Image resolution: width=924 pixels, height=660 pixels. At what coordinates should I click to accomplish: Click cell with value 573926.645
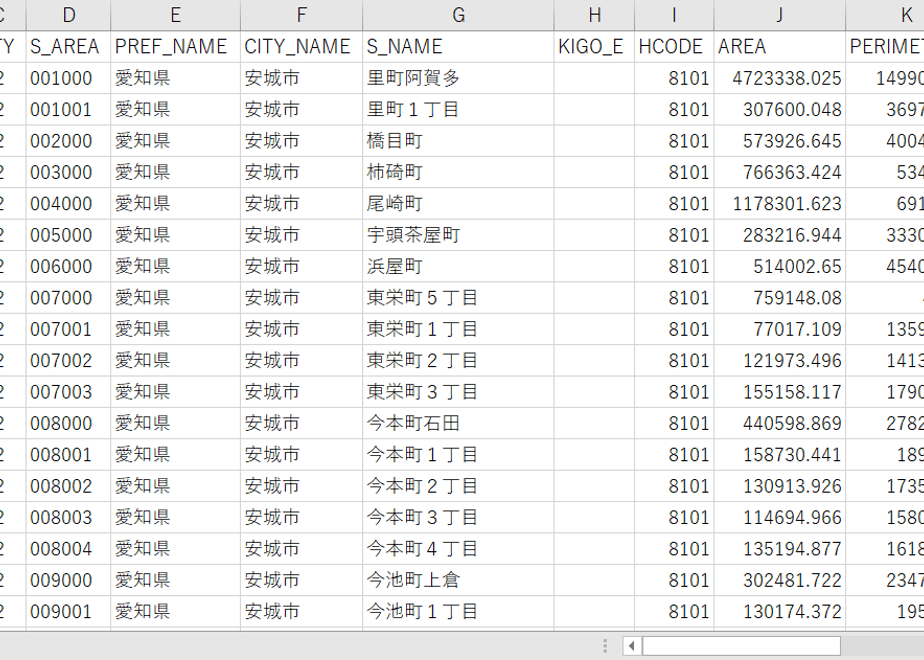780,141
